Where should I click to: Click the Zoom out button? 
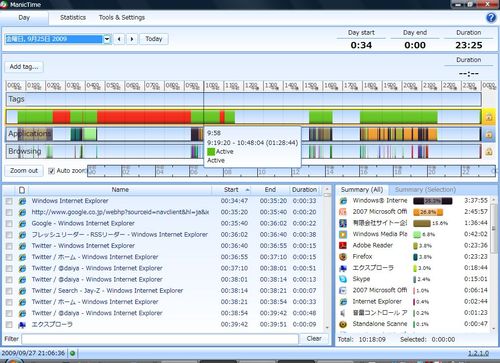pyautogui.click(x=24, y=171)
